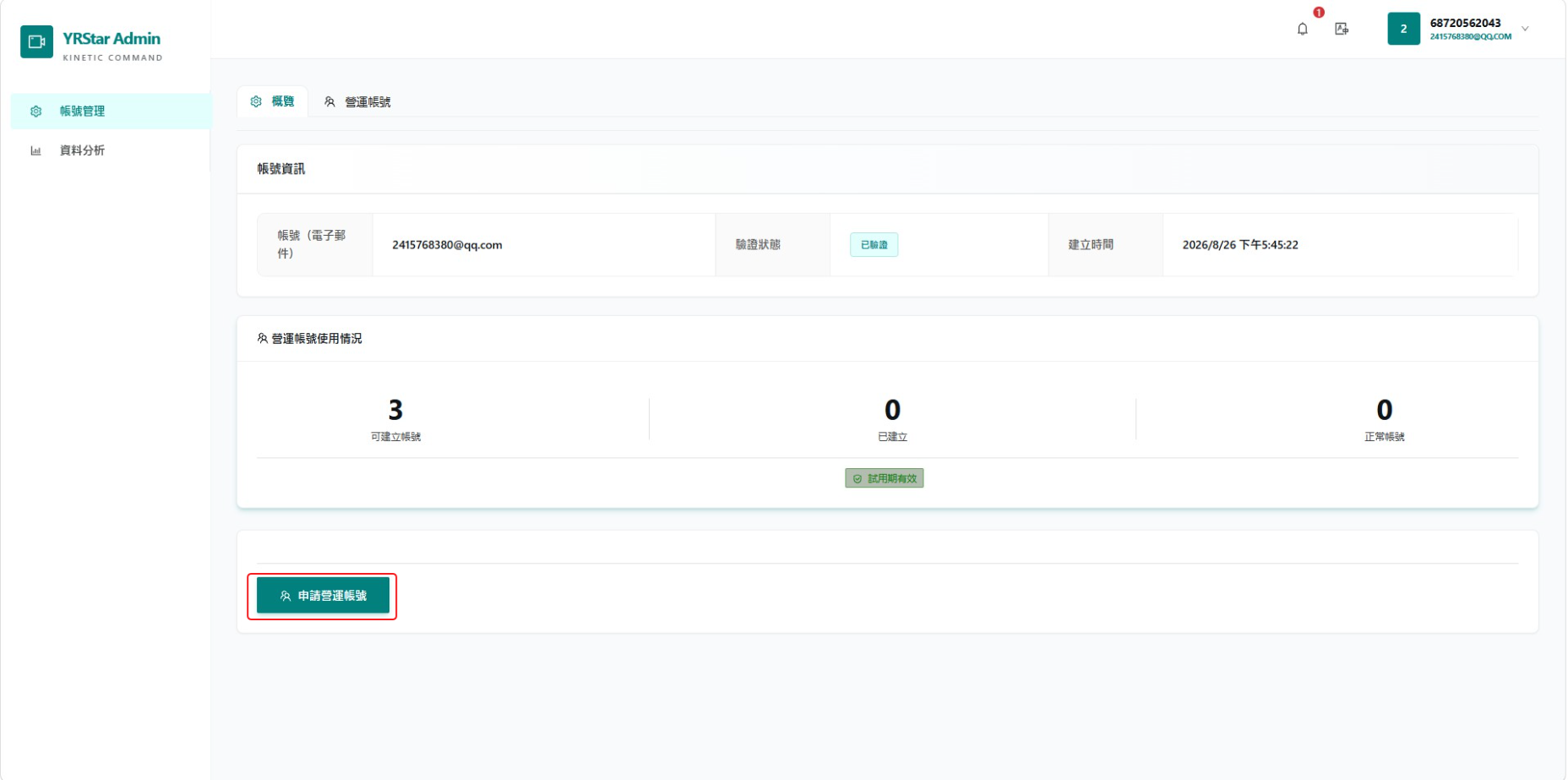Click the user avatar showing 2
This screenshot has width=1568, height=780.
pyautogui.click(x=1404, y=29)
